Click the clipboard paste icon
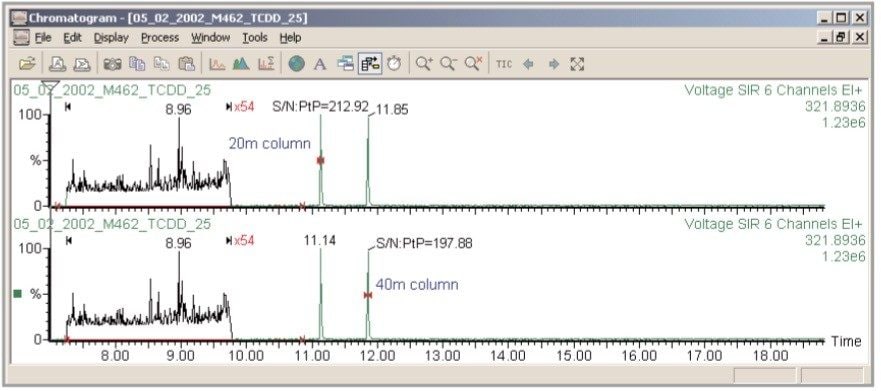Image resolution: width=881 pixels, height=391 pixels. (x=186, y=64)
